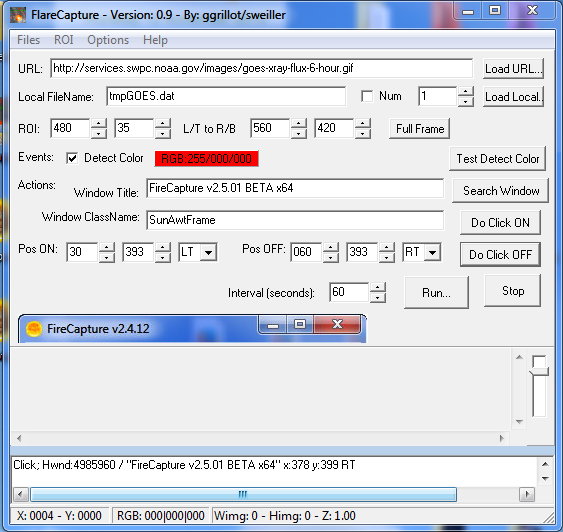Open the Files menu
Image resolution: width=563 pixels, height=532 pixels.
[28, 40]
